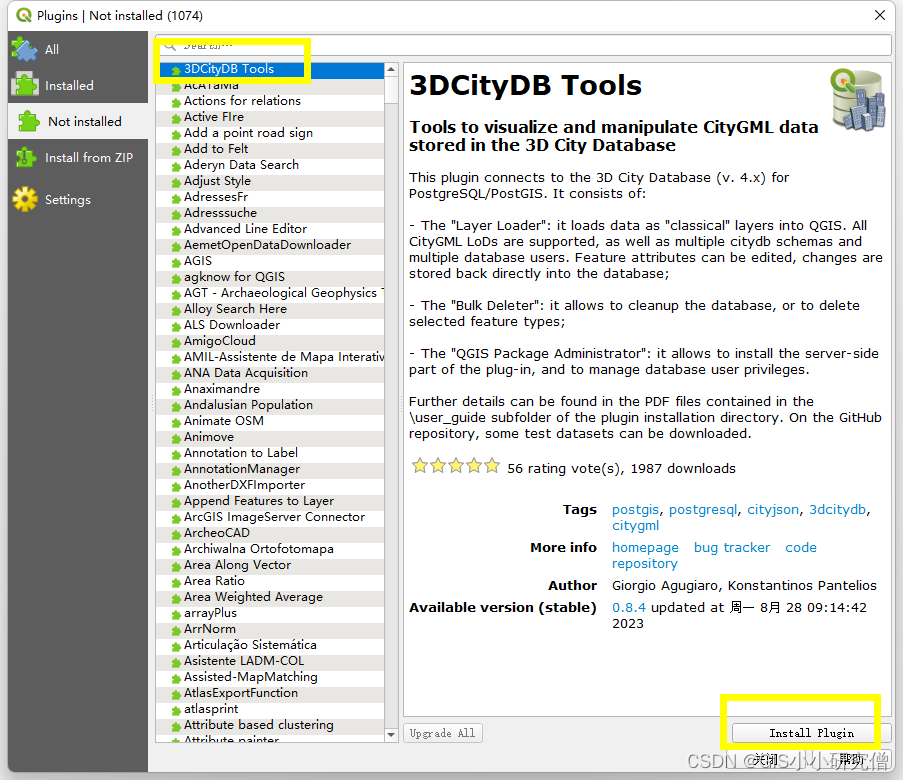Select Anaximandre plugin
Screen dimensions: 903x780
[x=270, y=389]
